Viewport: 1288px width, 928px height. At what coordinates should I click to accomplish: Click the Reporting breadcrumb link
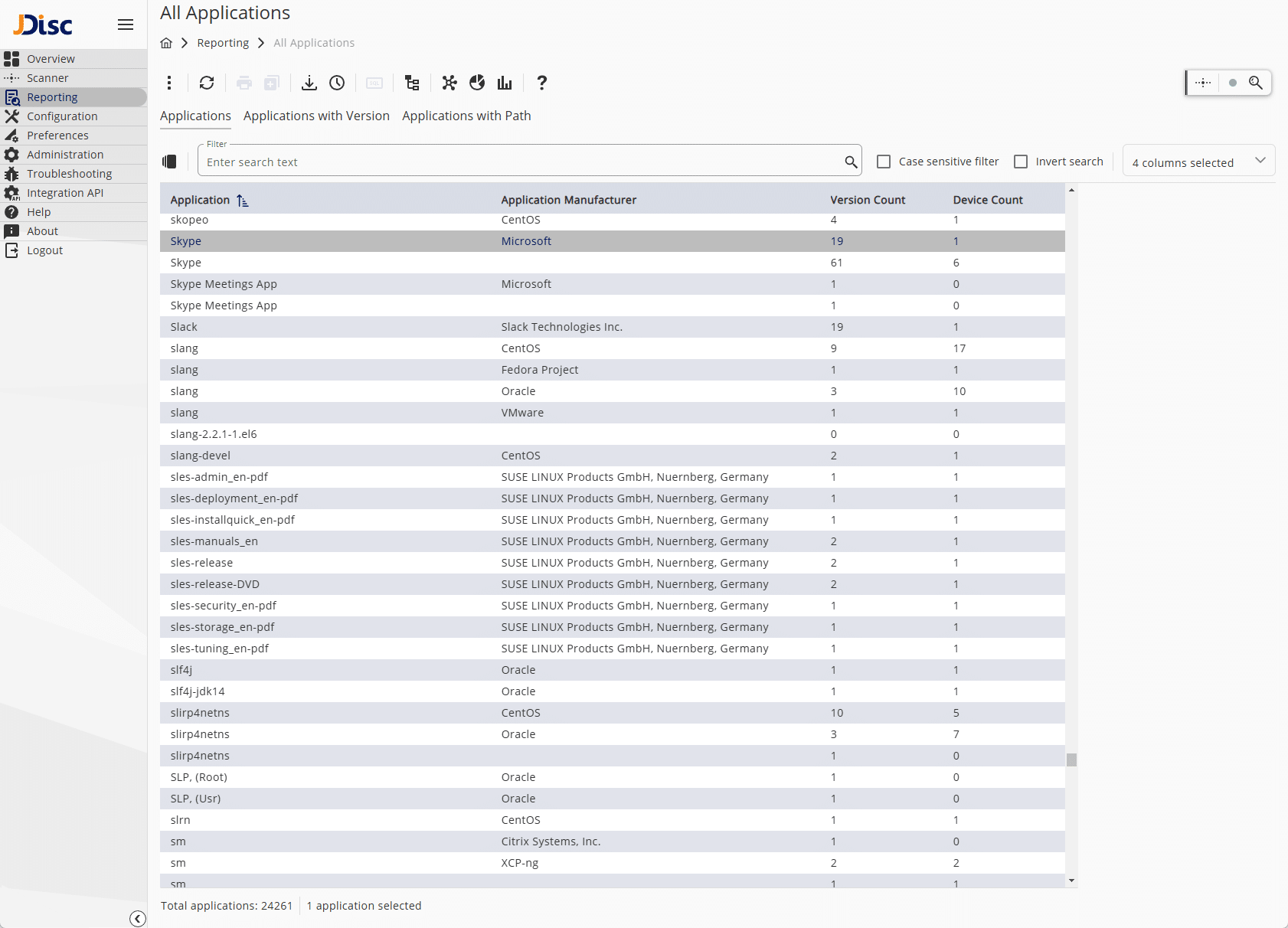[x=223, y=43]
